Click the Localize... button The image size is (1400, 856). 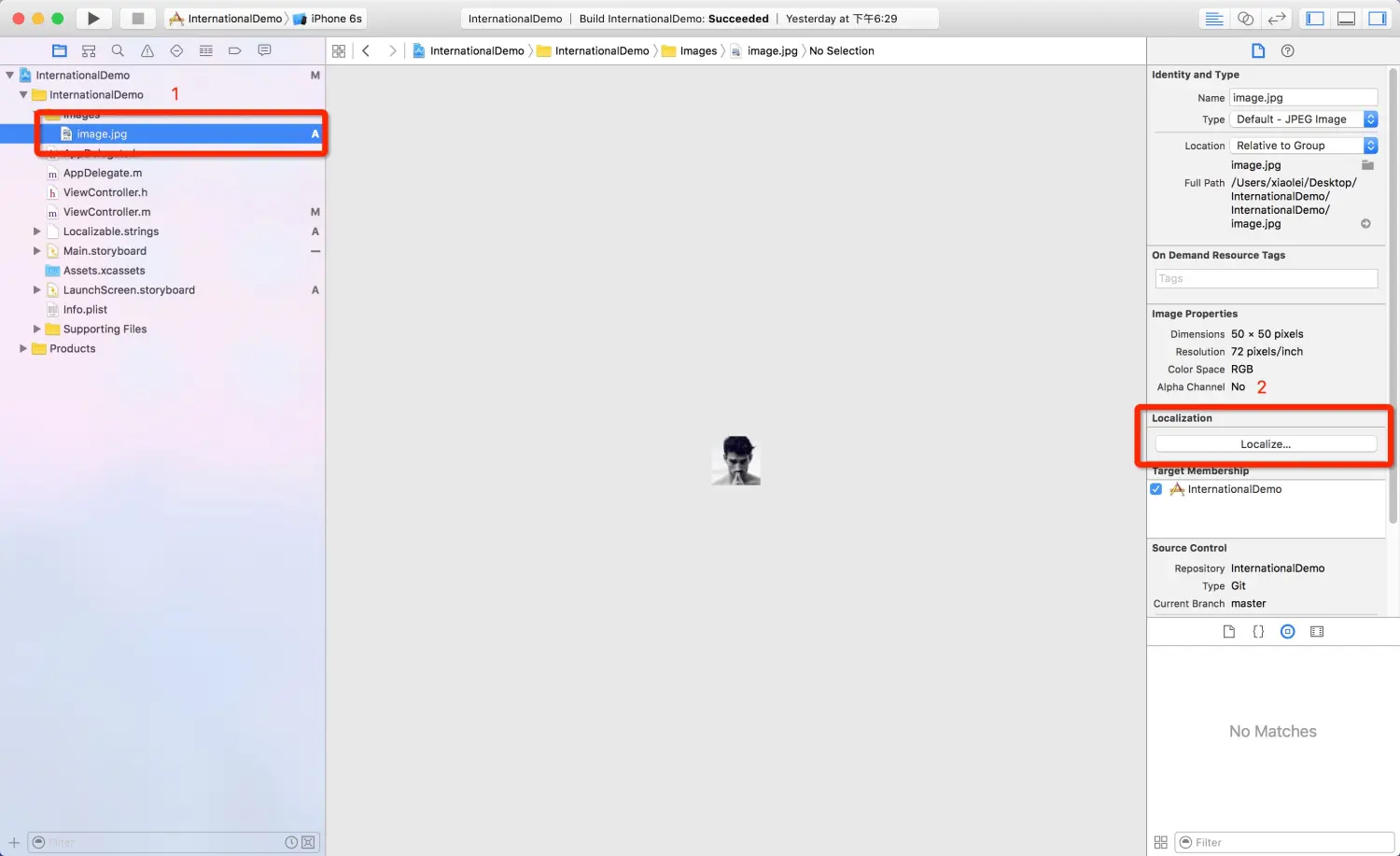coord(1266,444)
